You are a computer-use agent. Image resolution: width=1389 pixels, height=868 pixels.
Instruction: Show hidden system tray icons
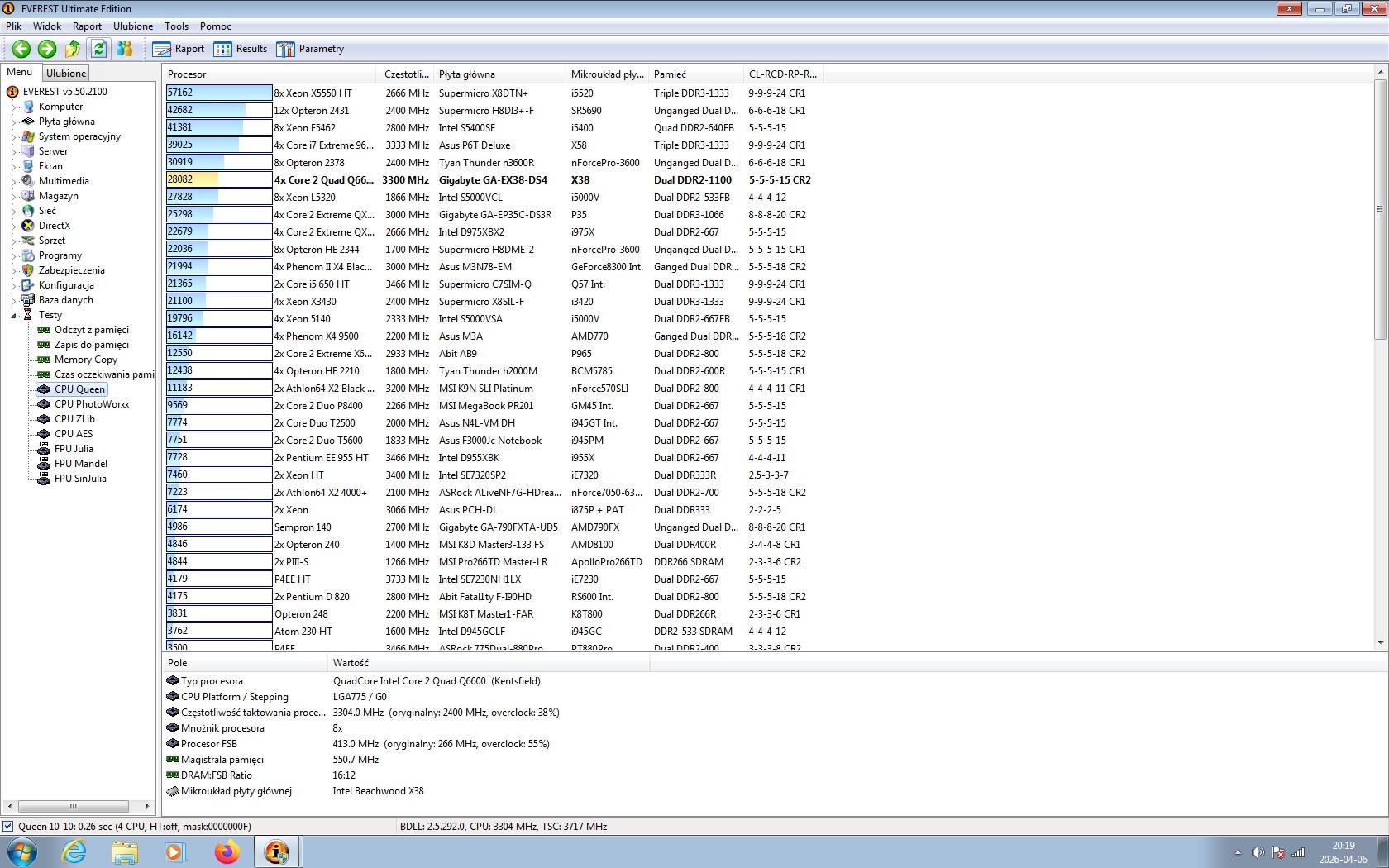point(1238,852)
